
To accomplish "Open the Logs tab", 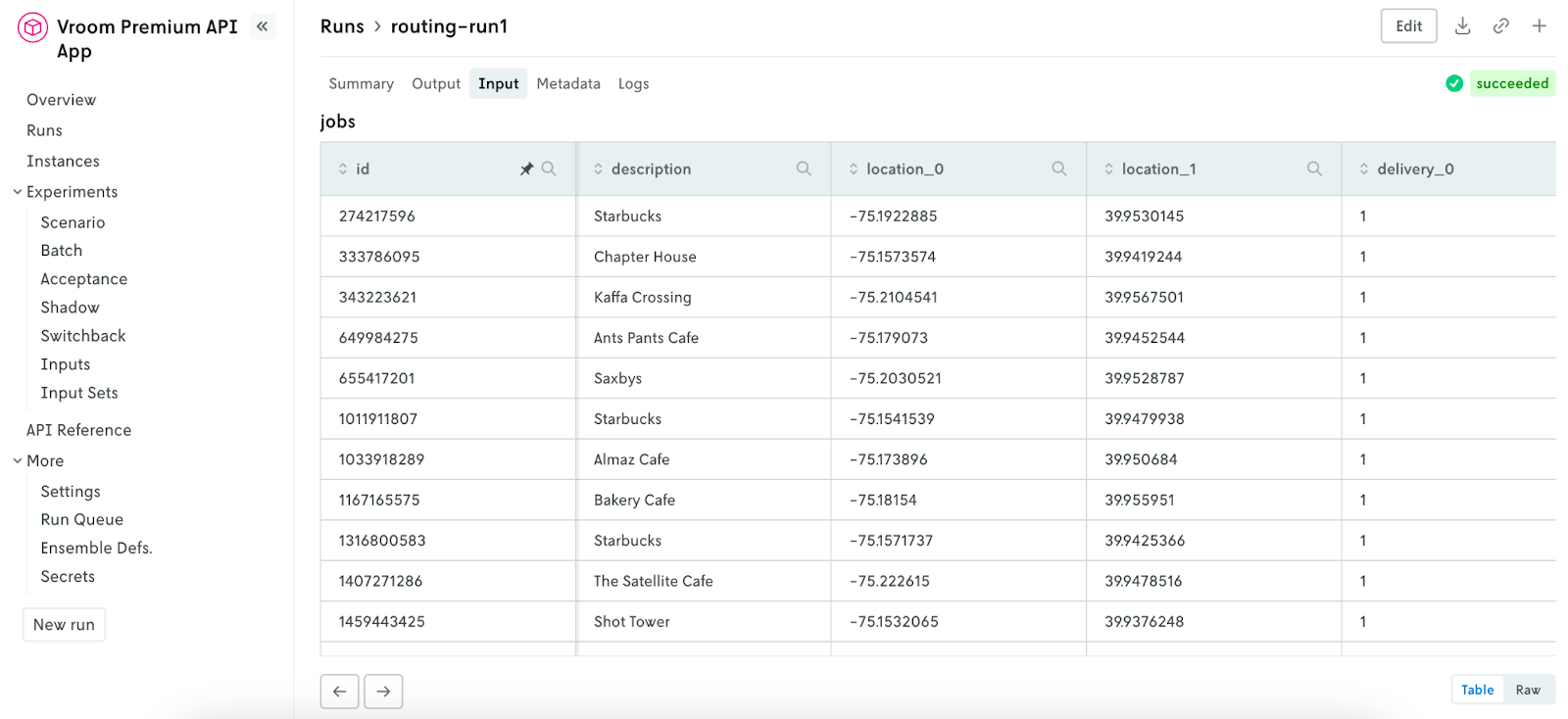I will 633,84.
